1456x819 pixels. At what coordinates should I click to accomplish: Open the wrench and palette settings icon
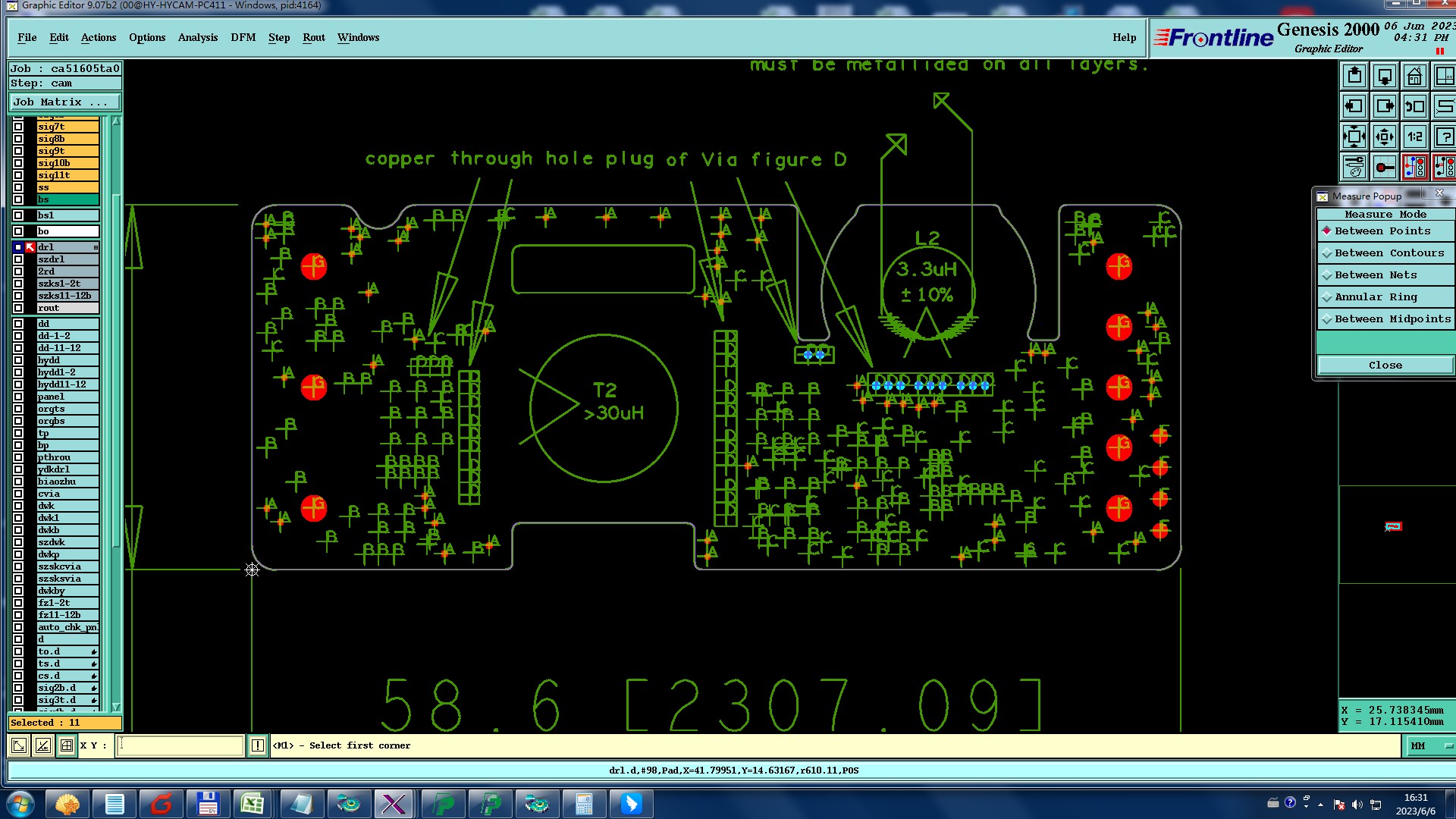click(1354, 167)
